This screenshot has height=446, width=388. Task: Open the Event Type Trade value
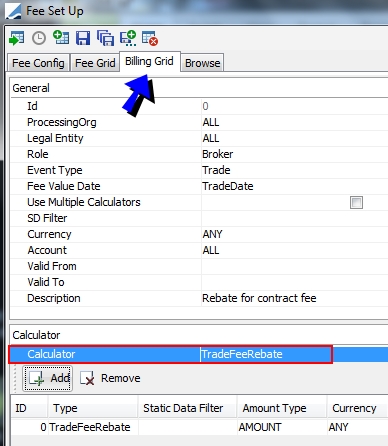coord(295,170)
